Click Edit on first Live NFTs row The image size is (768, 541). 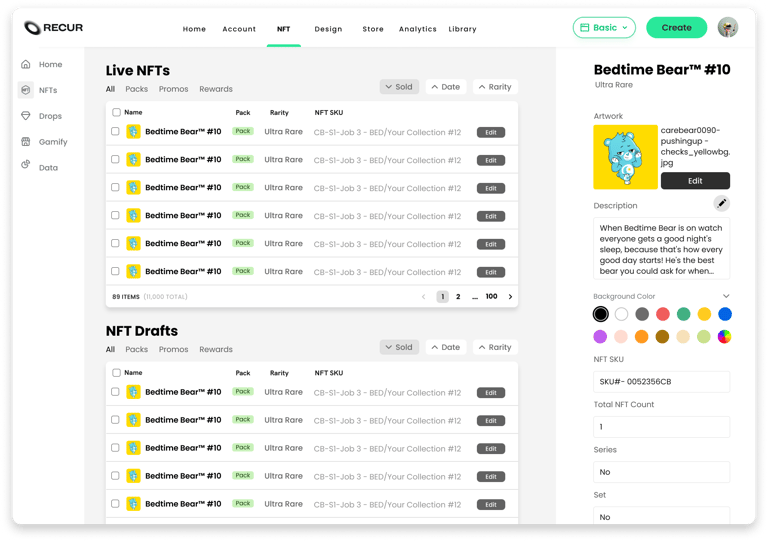(491, 132)
